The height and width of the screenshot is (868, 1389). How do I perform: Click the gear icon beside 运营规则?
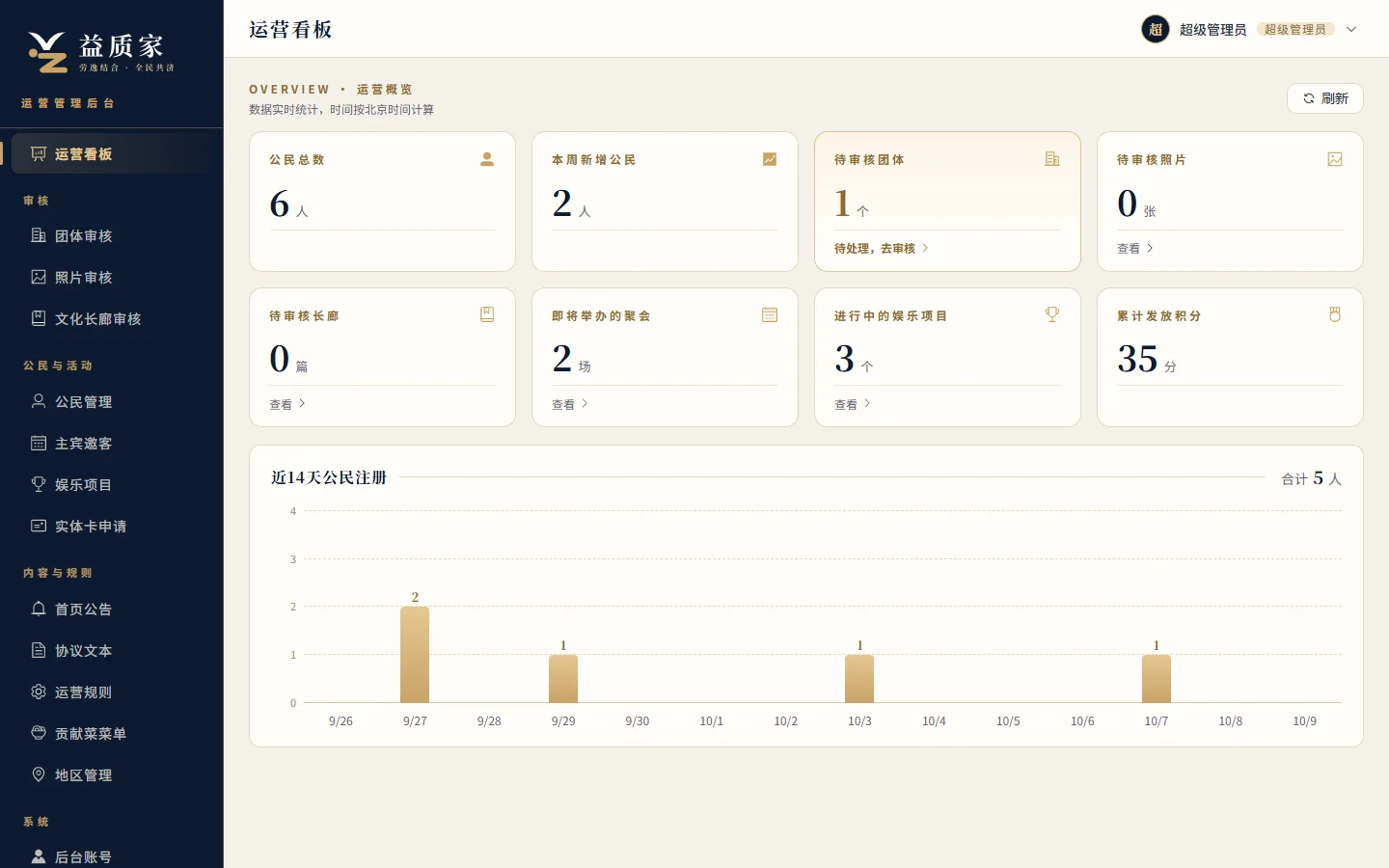(x=39, y=692)
